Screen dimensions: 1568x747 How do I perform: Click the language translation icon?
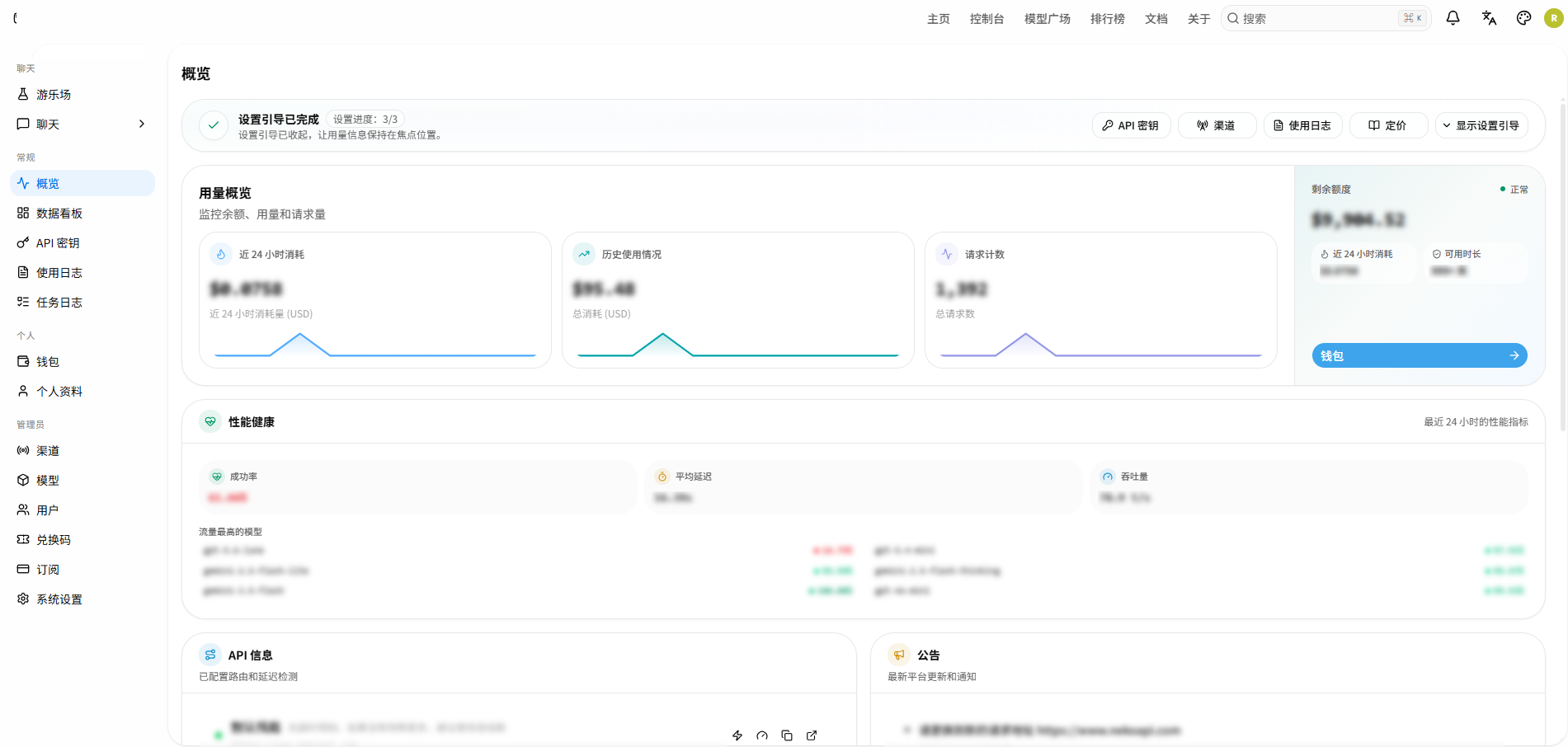[1489, 18]
